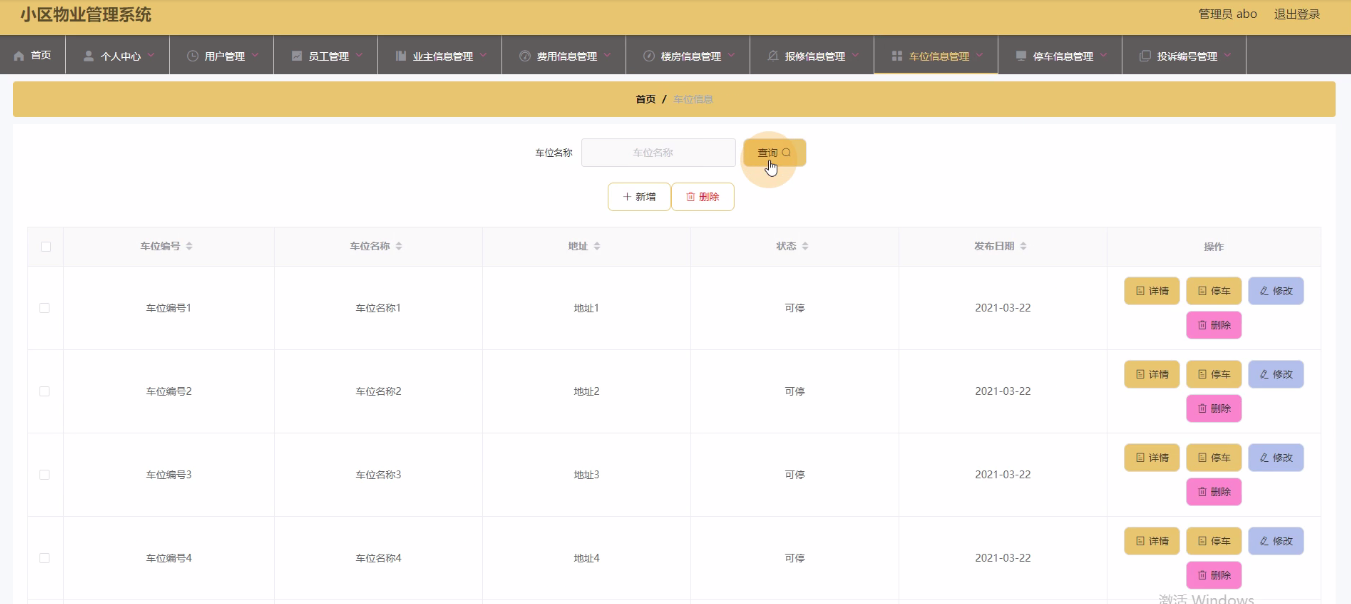Open the 停车信息管理 menu item
The width and height of the screenshot is (1351, 604).
1061,56
